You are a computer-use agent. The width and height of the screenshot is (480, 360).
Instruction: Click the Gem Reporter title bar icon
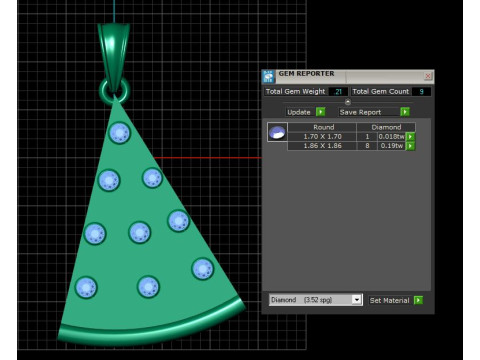coord(268,76)
